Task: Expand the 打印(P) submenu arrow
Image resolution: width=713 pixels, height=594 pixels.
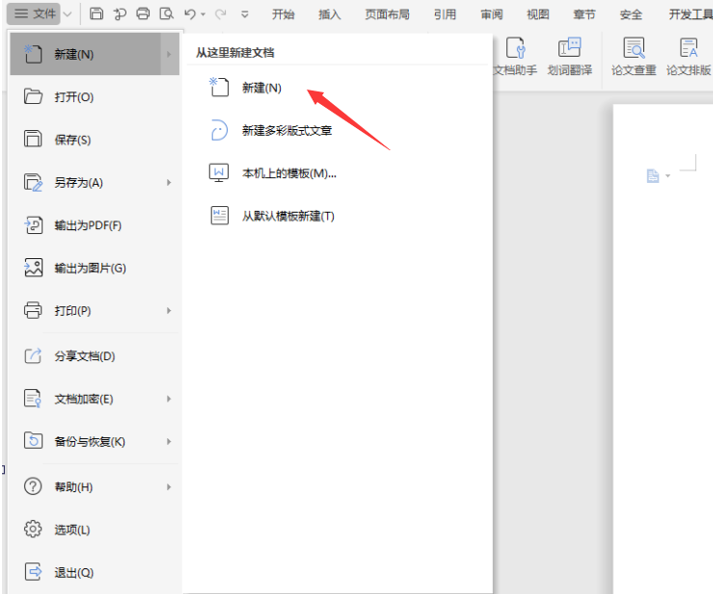Action: coord(169,311)
